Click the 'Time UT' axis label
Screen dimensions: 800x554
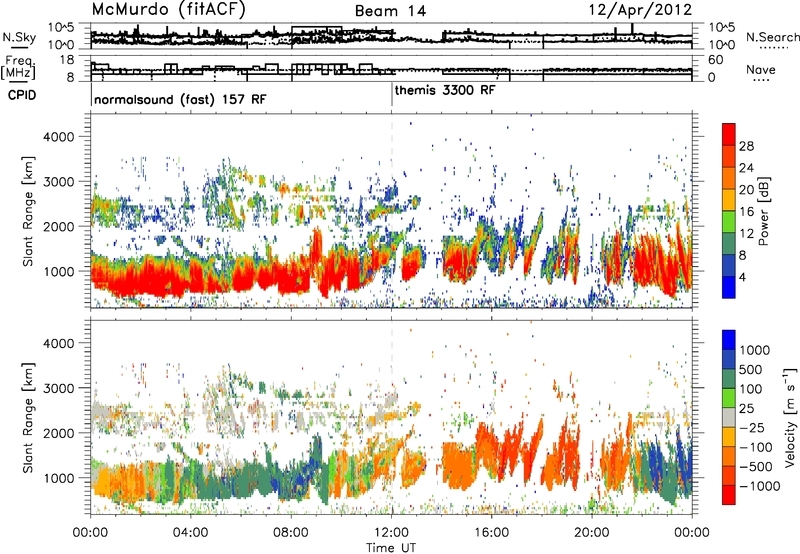click(391, 547)
